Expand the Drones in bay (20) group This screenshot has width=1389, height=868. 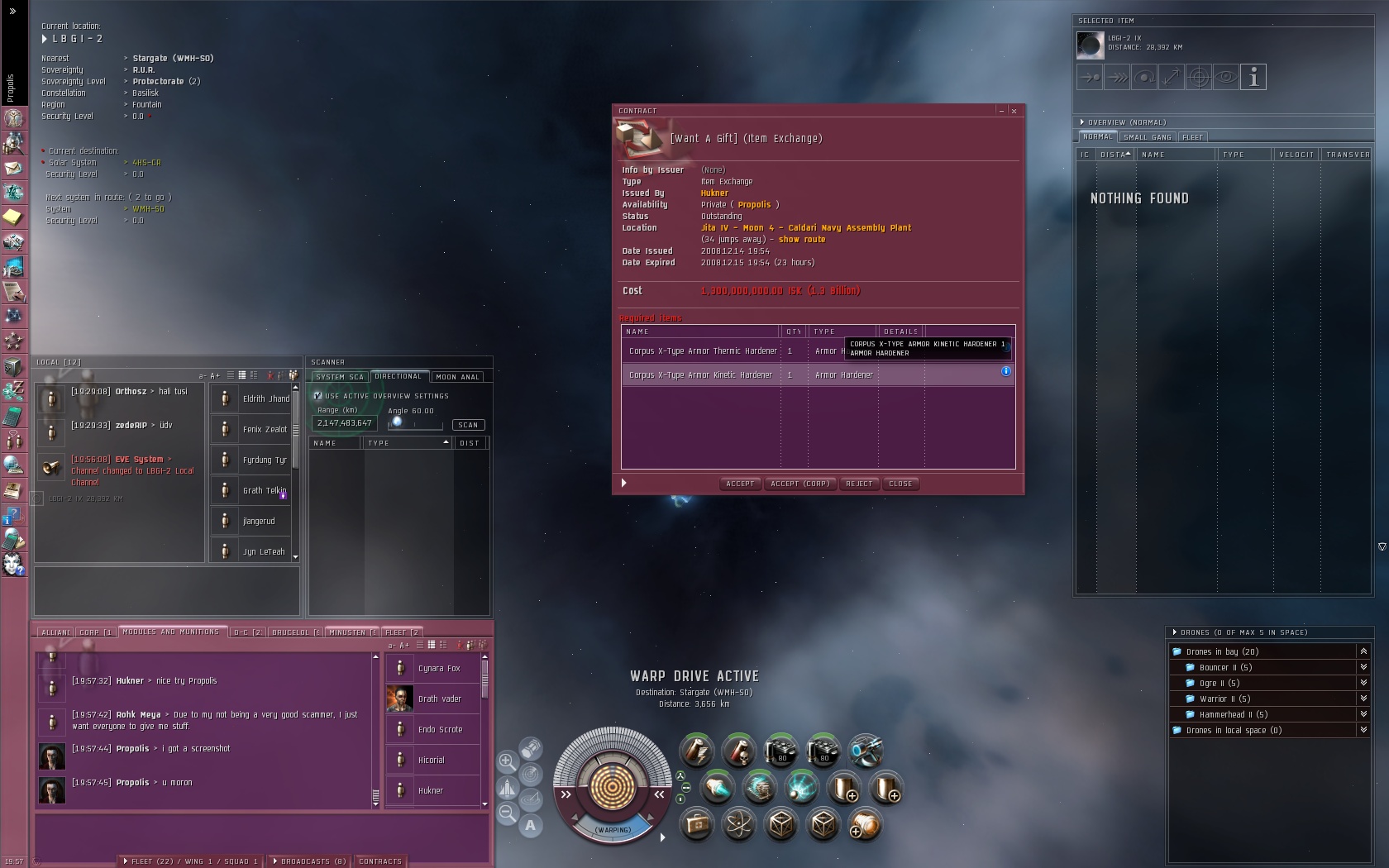(1363, 651)
